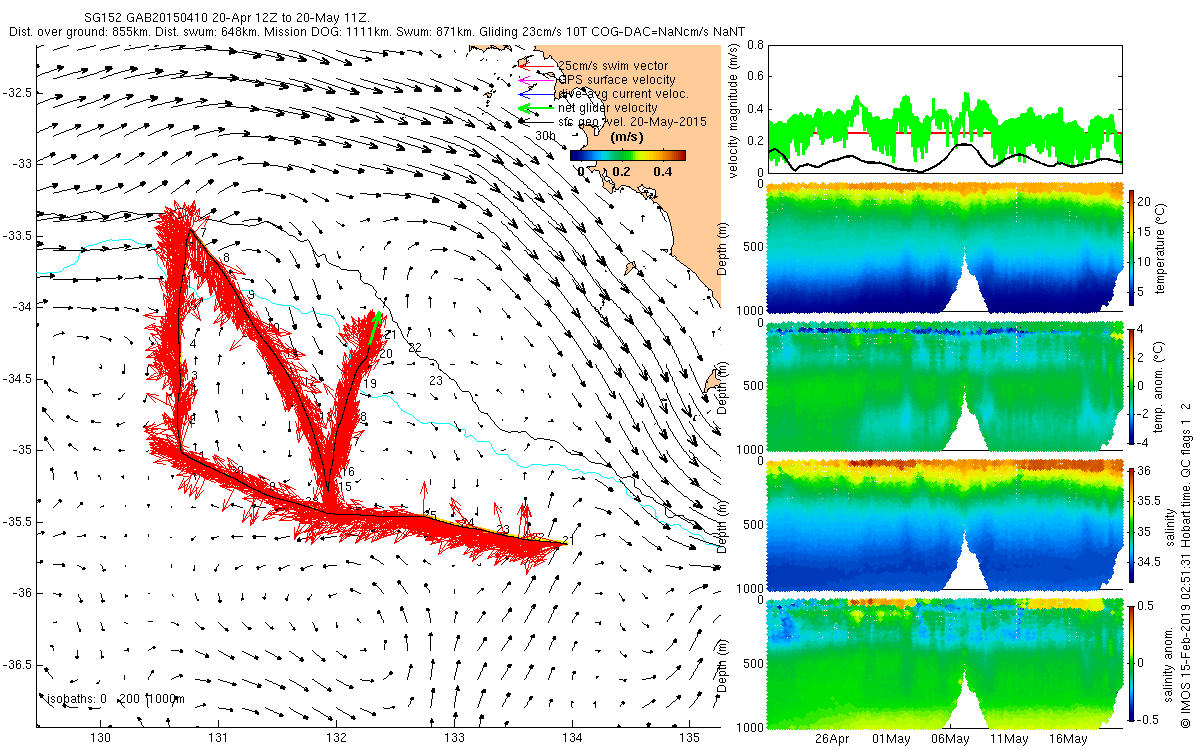Click latitude tick label '-33'

[x=21, y=163]
